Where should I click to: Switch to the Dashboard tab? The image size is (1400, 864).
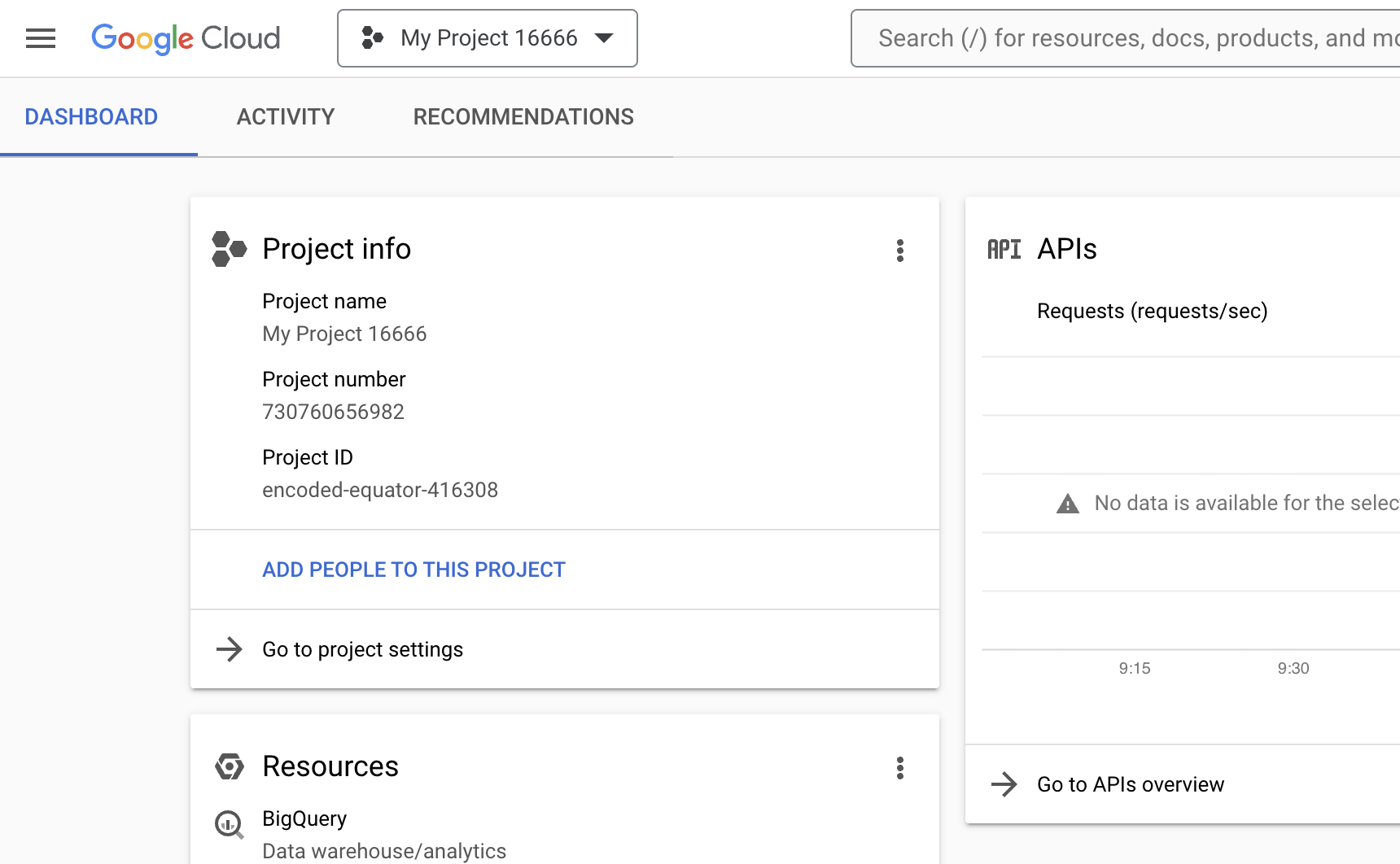coord(91,117)
